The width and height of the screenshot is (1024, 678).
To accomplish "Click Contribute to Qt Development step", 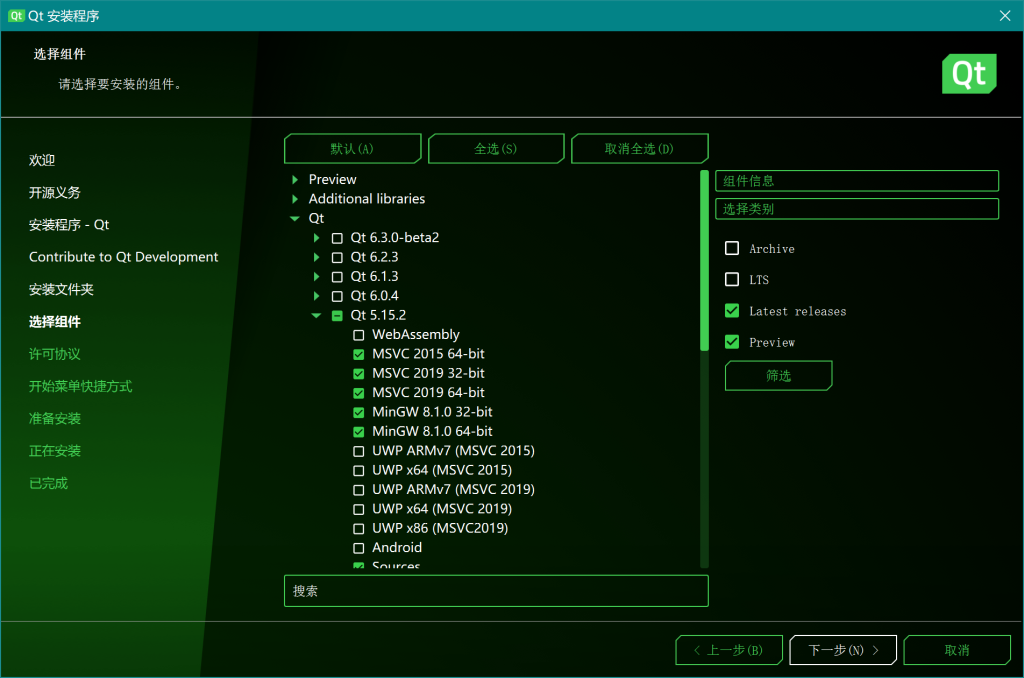I will point(123,257).
